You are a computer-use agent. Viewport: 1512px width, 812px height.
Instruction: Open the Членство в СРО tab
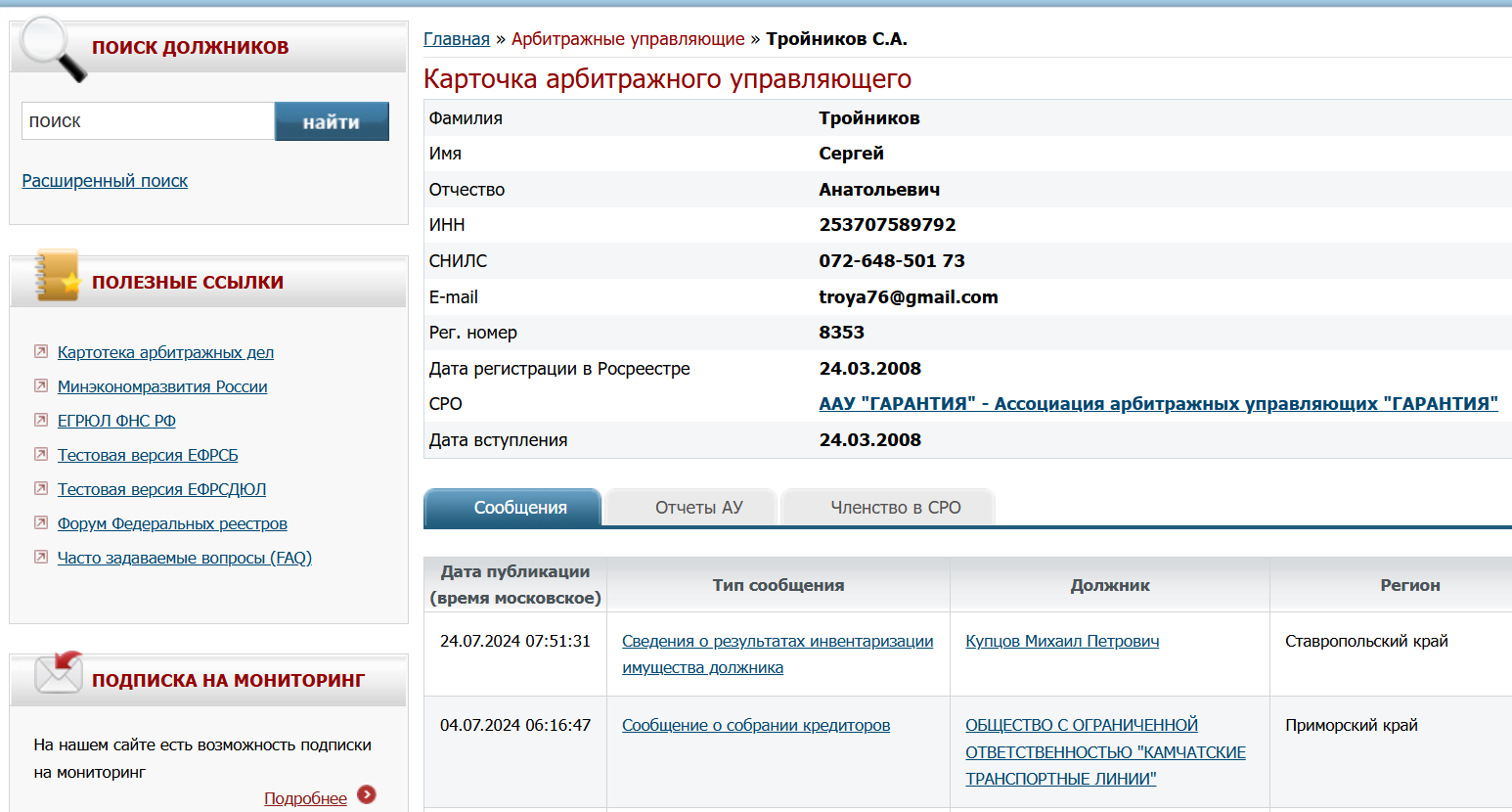click(895, 508)
